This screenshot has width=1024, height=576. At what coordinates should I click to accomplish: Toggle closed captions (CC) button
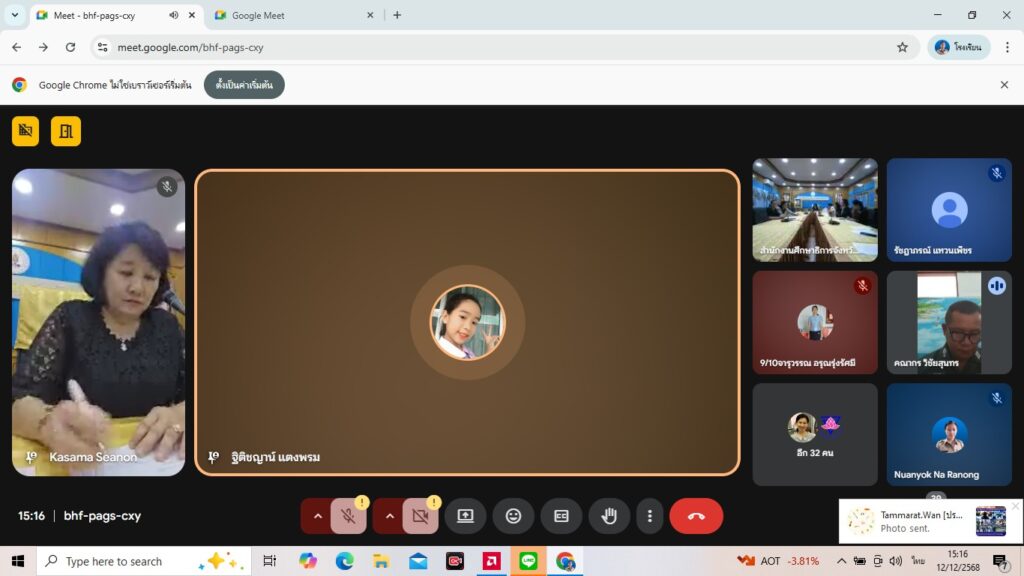click(x=561, y=516)
